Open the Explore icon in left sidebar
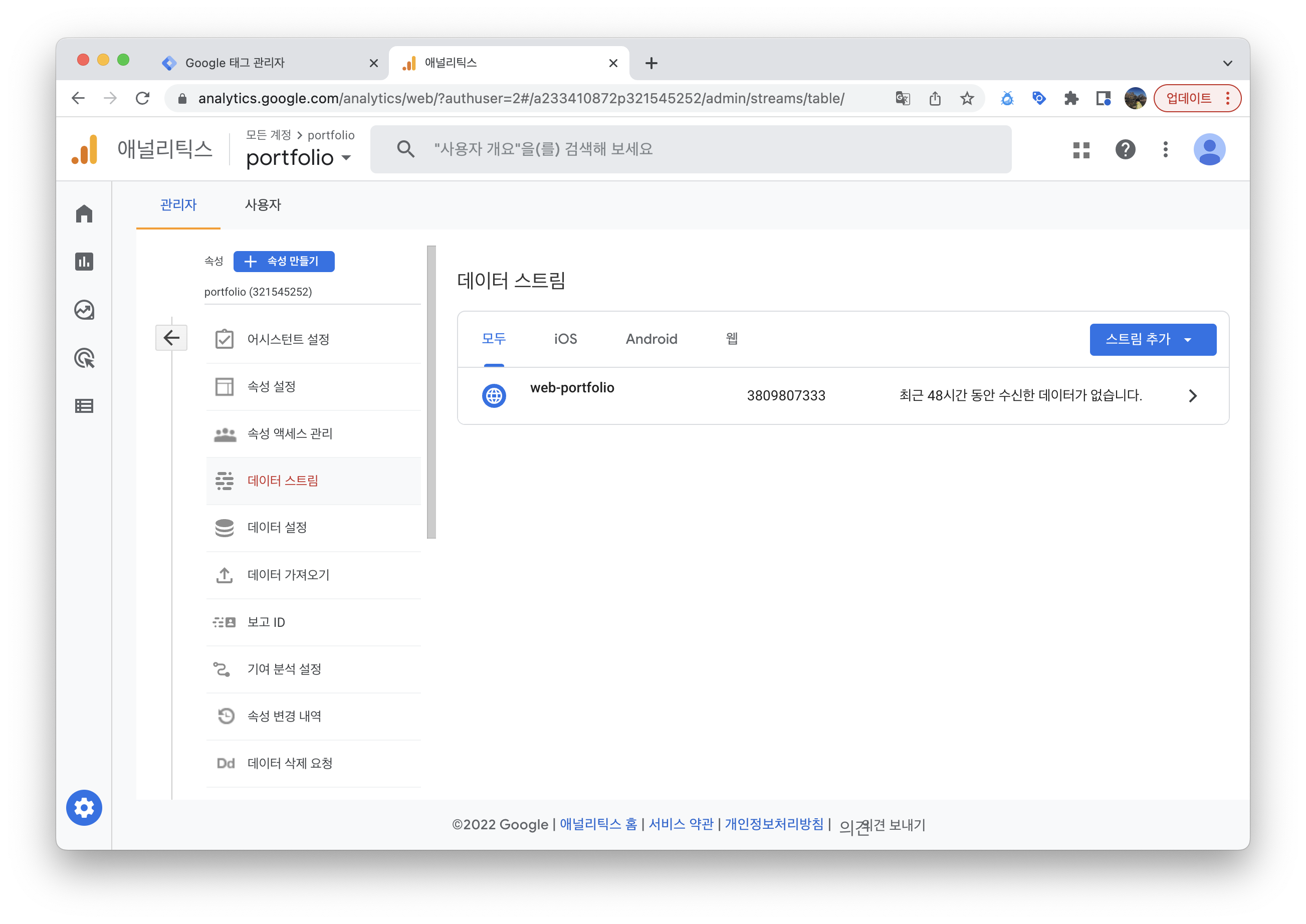This screenshot has height=924, width=1306. coord(84,310)
